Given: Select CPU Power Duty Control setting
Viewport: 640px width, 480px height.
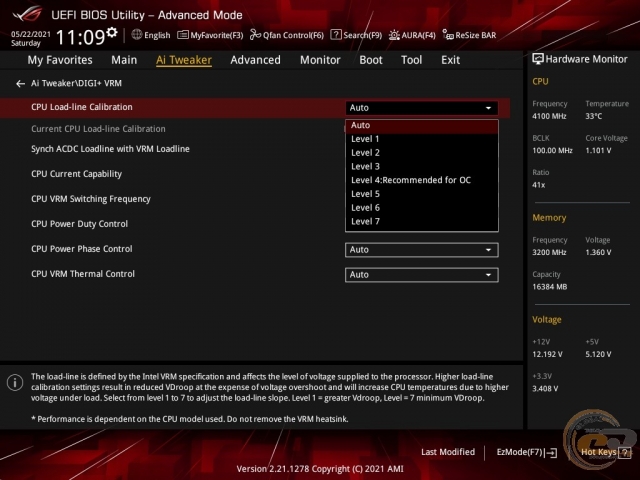Looking at the screenshot, I should point(80,224).
